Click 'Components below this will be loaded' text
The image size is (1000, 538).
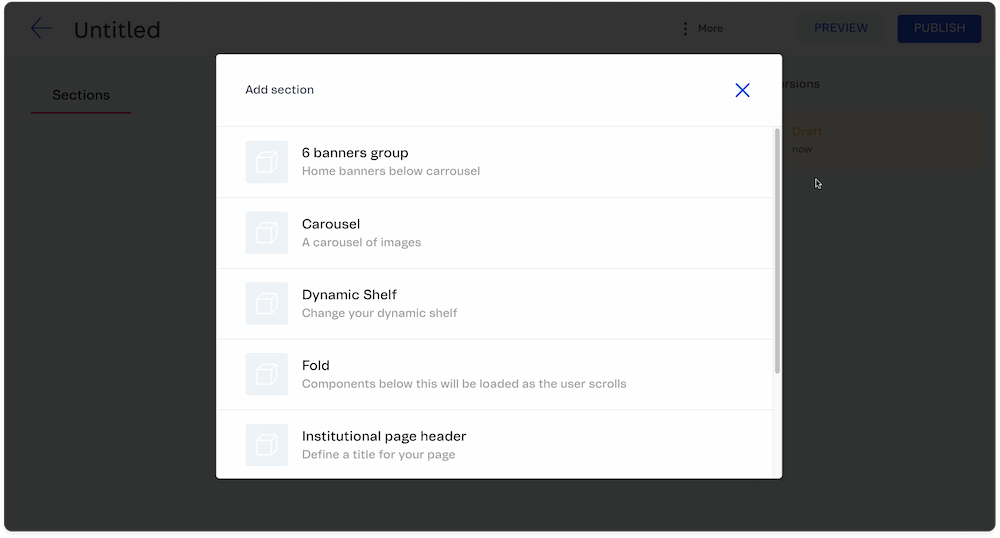[464, 384]
